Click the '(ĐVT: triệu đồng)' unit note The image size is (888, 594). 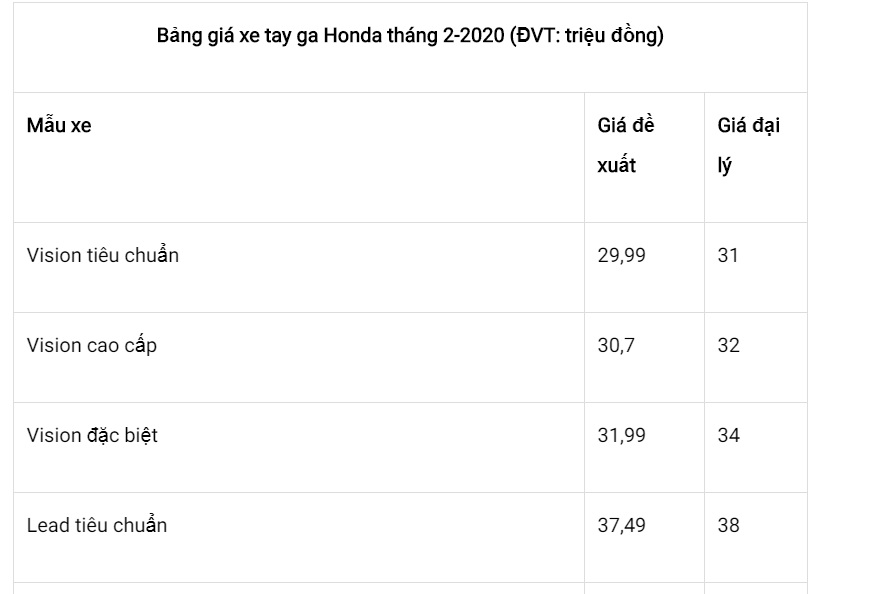click(586, 37)
